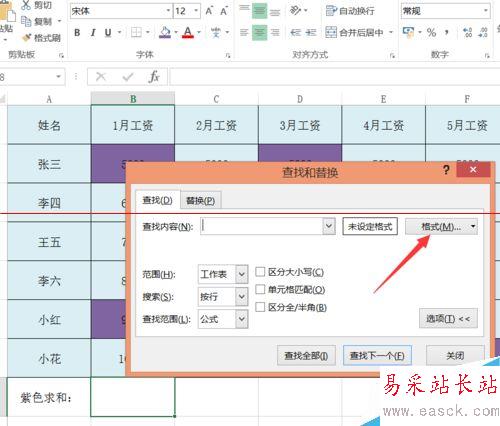Click the 关闭 button in dialog
500x426 pixels.
(455, 356)
